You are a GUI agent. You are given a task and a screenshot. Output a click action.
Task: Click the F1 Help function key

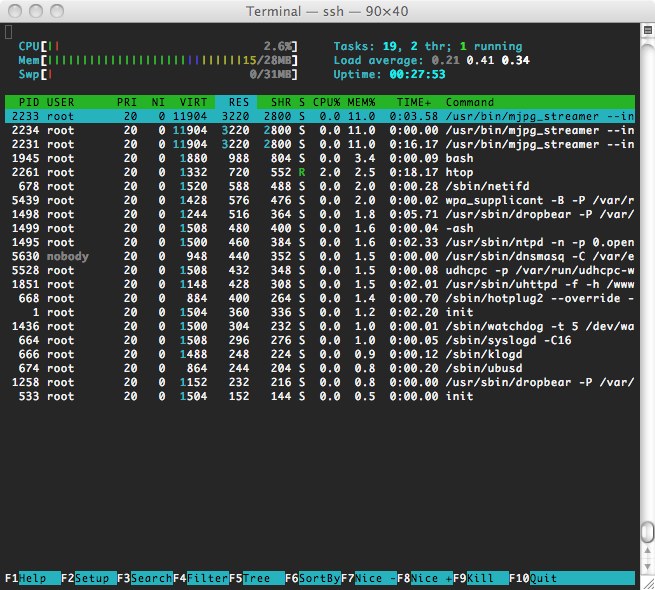33,578
